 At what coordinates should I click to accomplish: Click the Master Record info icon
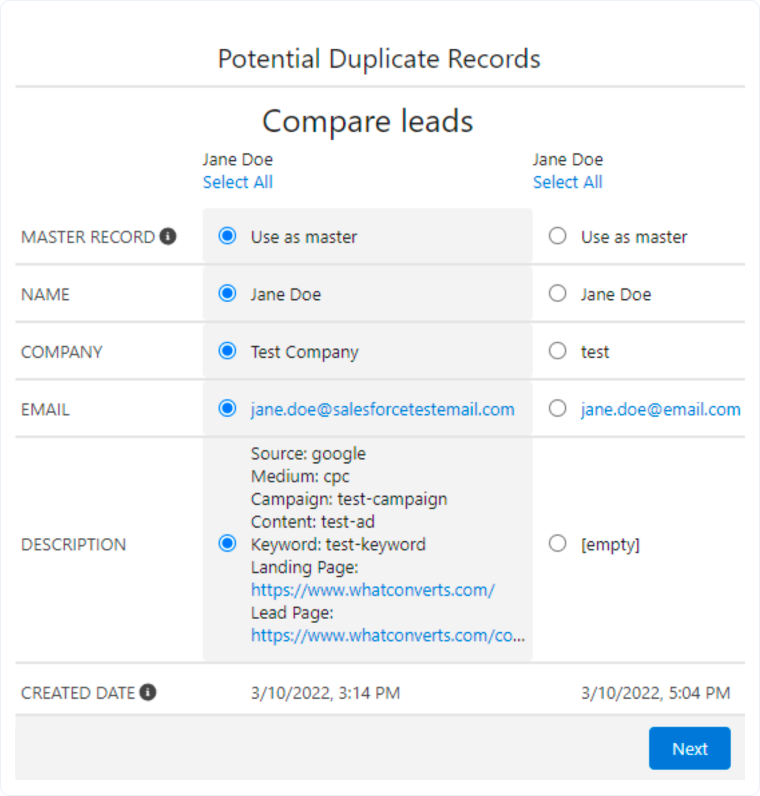168,236
